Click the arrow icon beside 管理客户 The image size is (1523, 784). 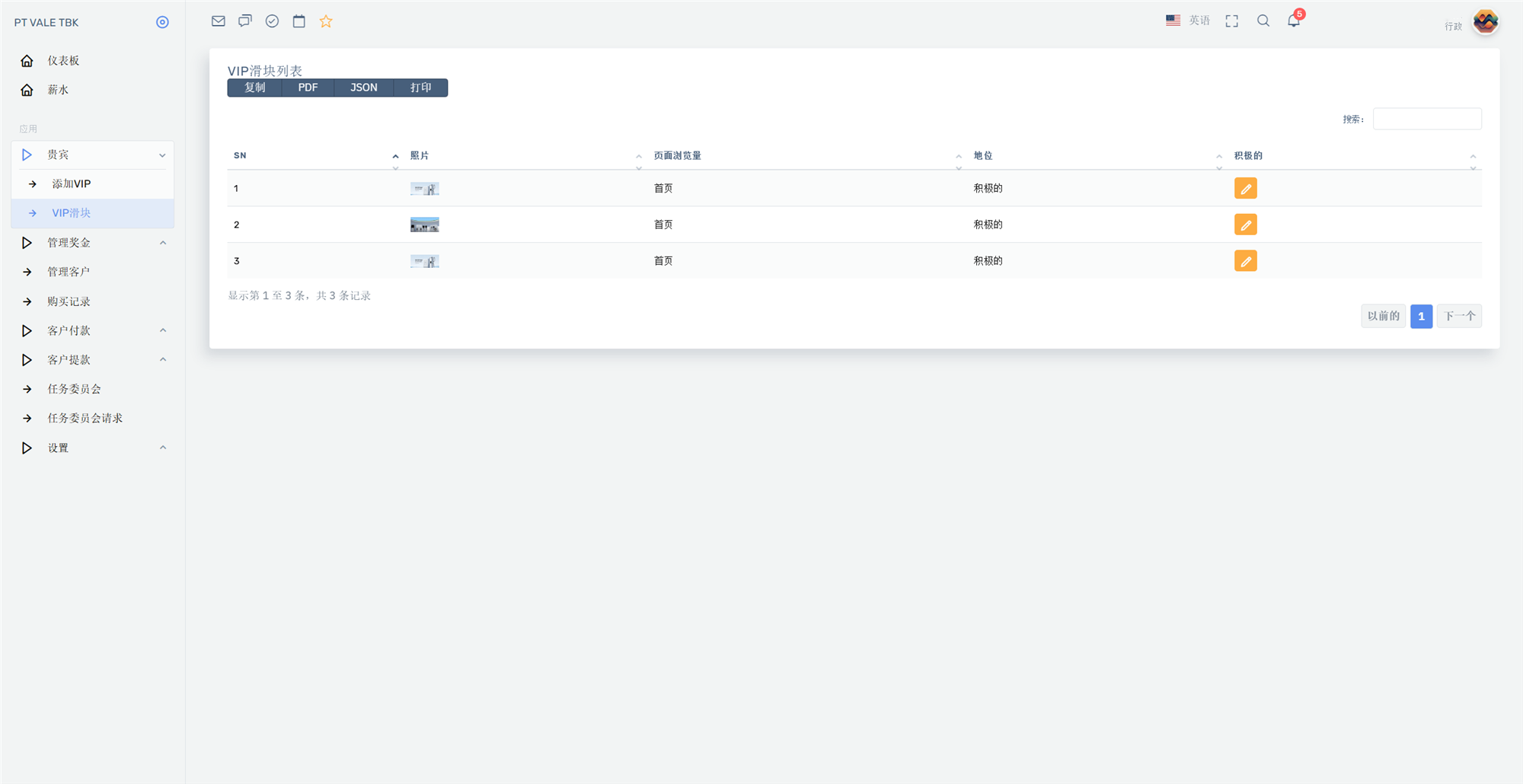[x=27, y=272]
